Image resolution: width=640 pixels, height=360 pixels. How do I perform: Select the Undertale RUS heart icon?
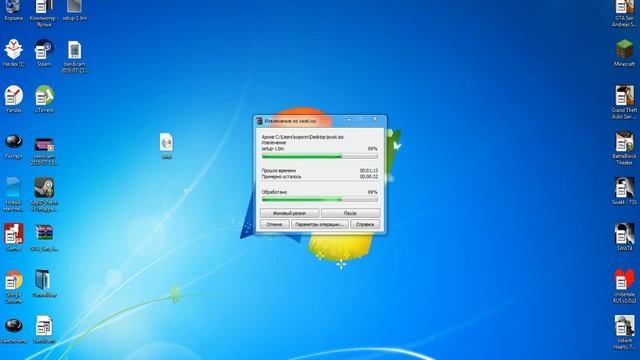624,286
